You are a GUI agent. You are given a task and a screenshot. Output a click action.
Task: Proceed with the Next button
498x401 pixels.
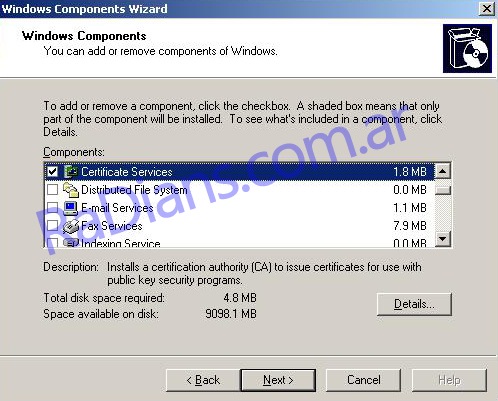(x=278, y=380)
